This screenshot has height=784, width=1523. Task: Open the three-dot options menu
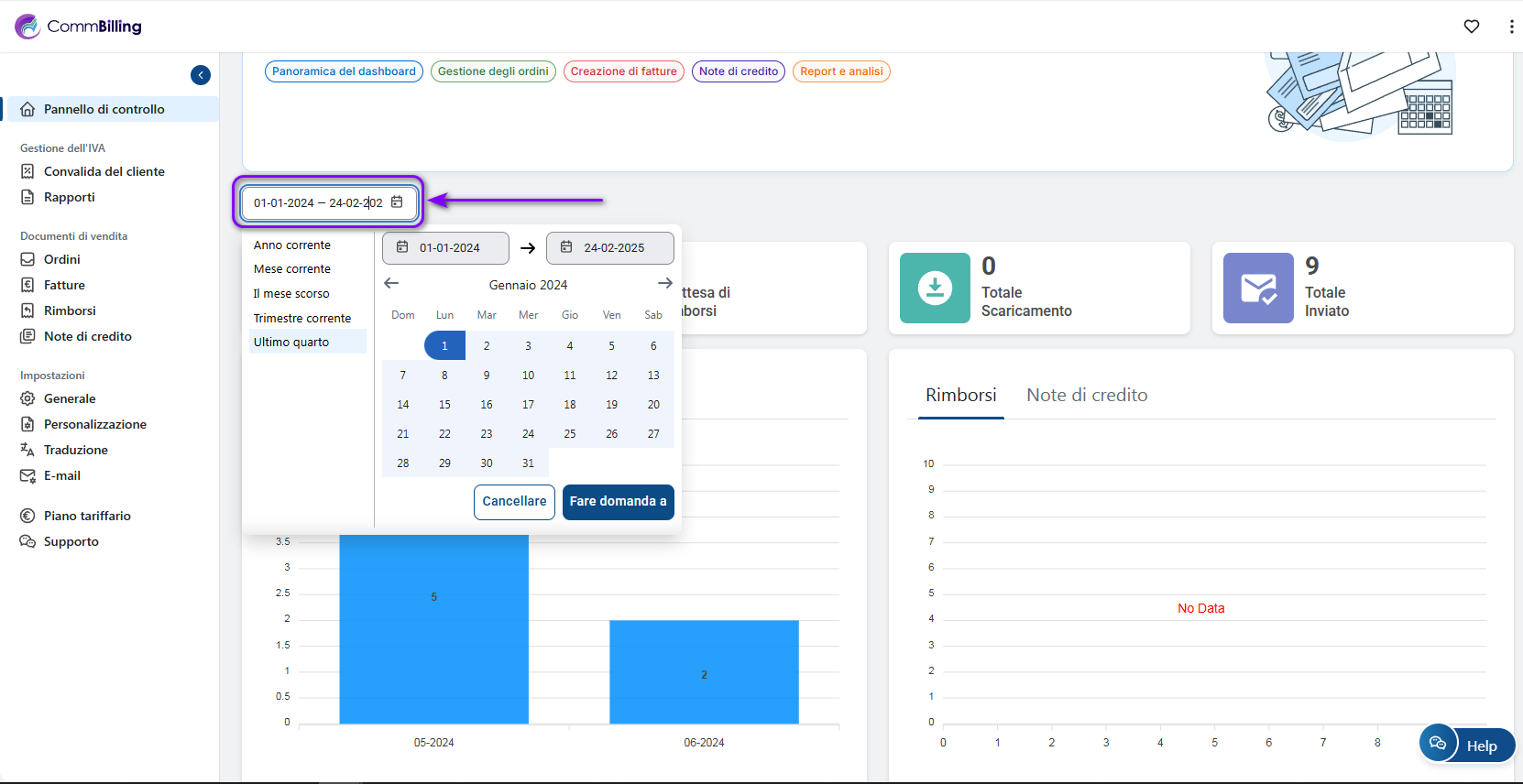point(1510,27)
